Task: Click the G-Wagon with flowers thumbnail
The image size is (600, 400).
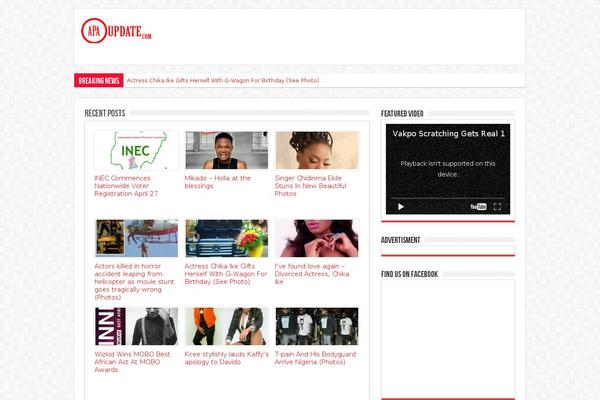Action: tap(227, 238)
